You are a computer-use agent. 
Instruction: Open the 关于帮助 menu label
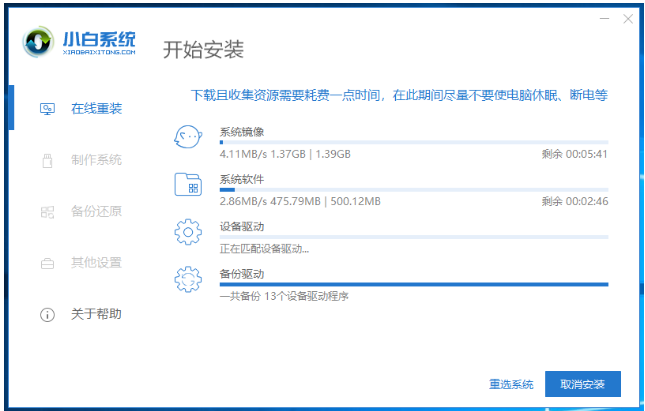point(96,315)
